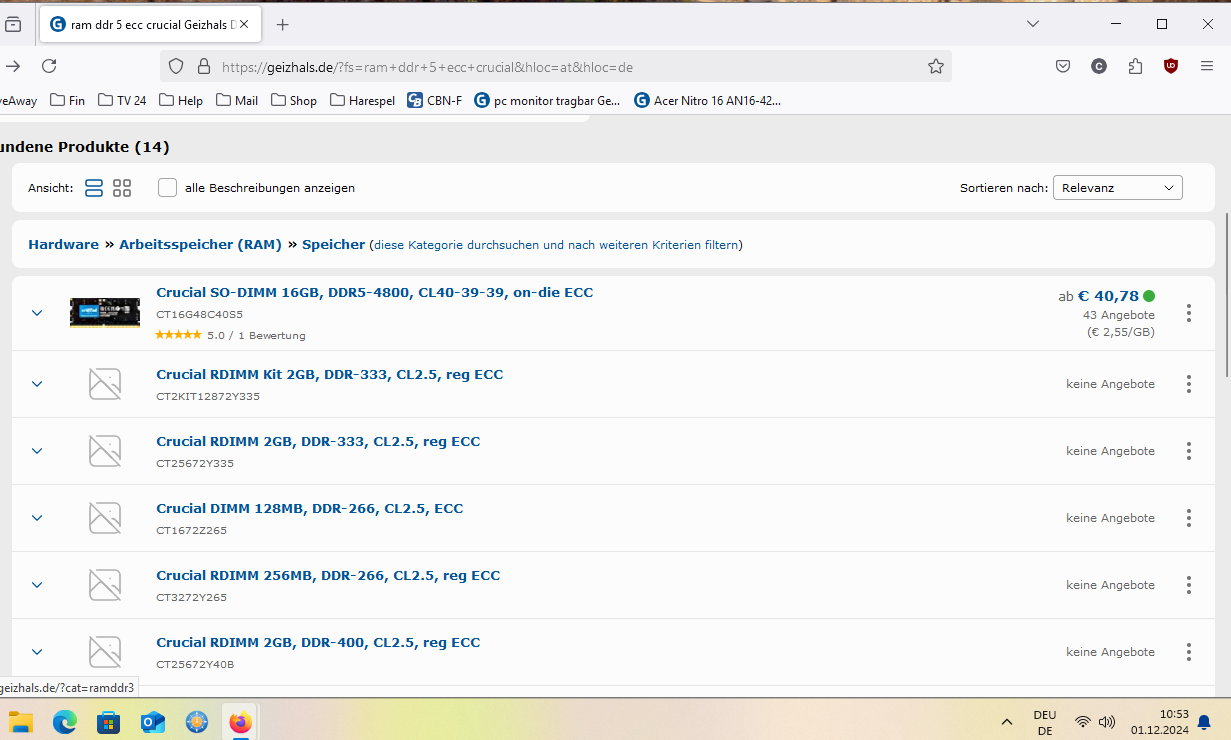Screen dimensions: 1231x740
Task: List all tabs dropdown arrow
Action: (x=1033, y=24)
